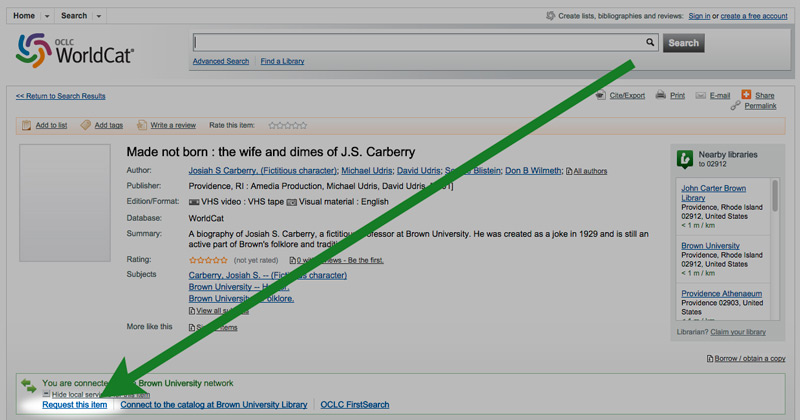Click the gear icon beside Create lists
800x420 pixels.
[551, 16]
